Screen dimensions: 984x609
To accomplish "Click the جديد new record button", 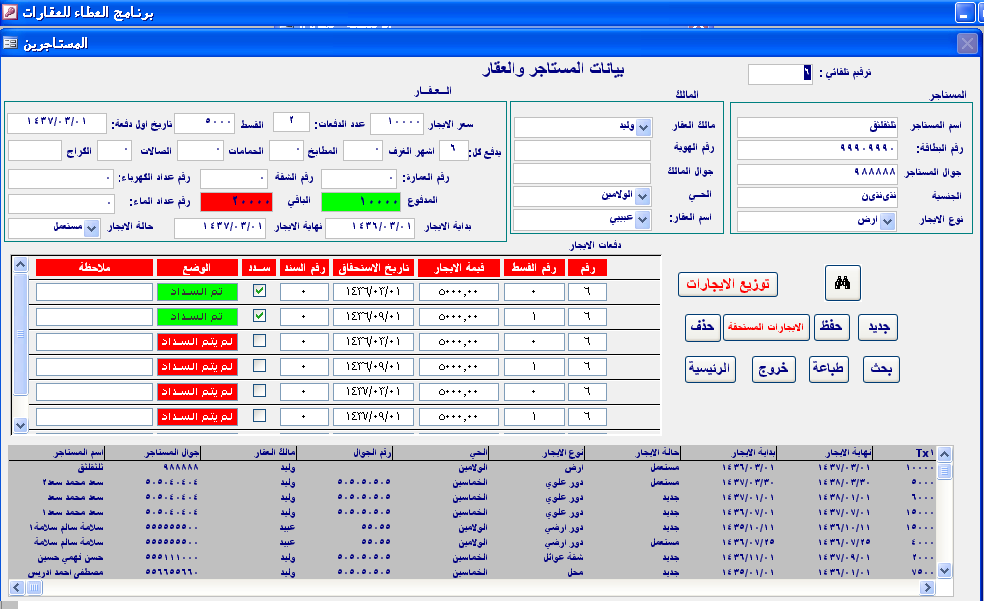I will [x=880, y=327].
